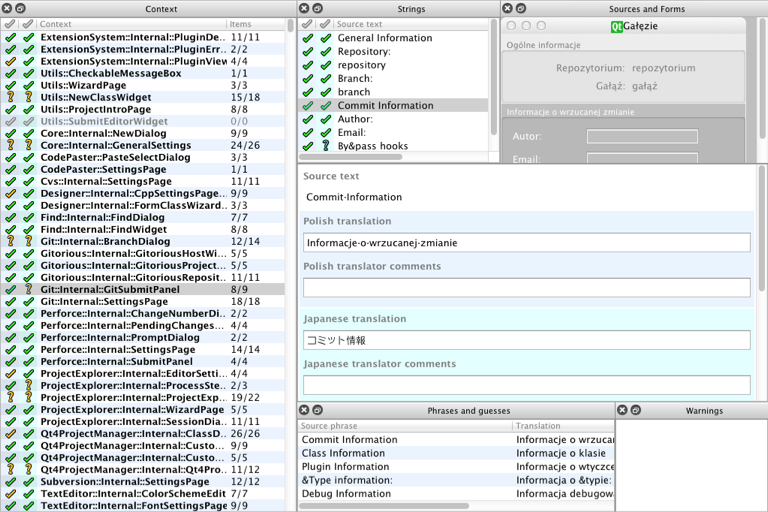Click the Qt logo in the form preview
This screenshot has width=768, height=512.
coord(616,26)
